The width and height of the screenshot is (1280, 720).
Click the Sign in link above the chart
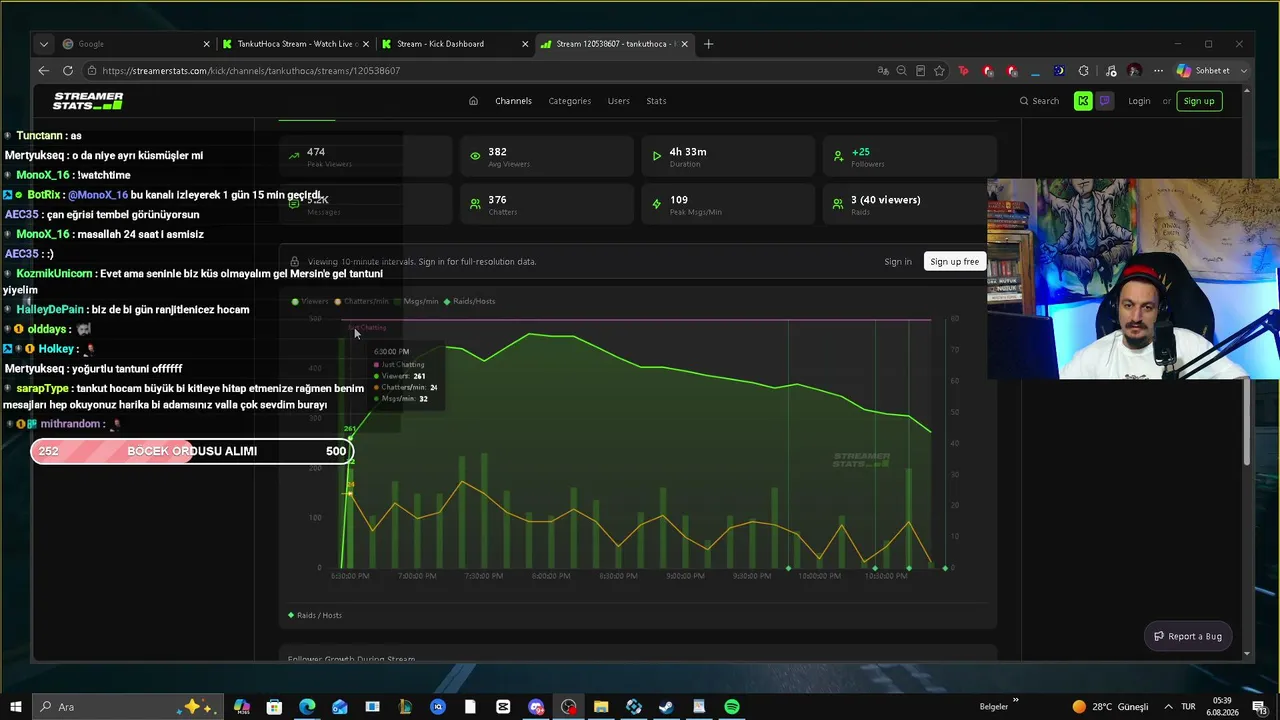pyautogui.click(x=898, y=262)
